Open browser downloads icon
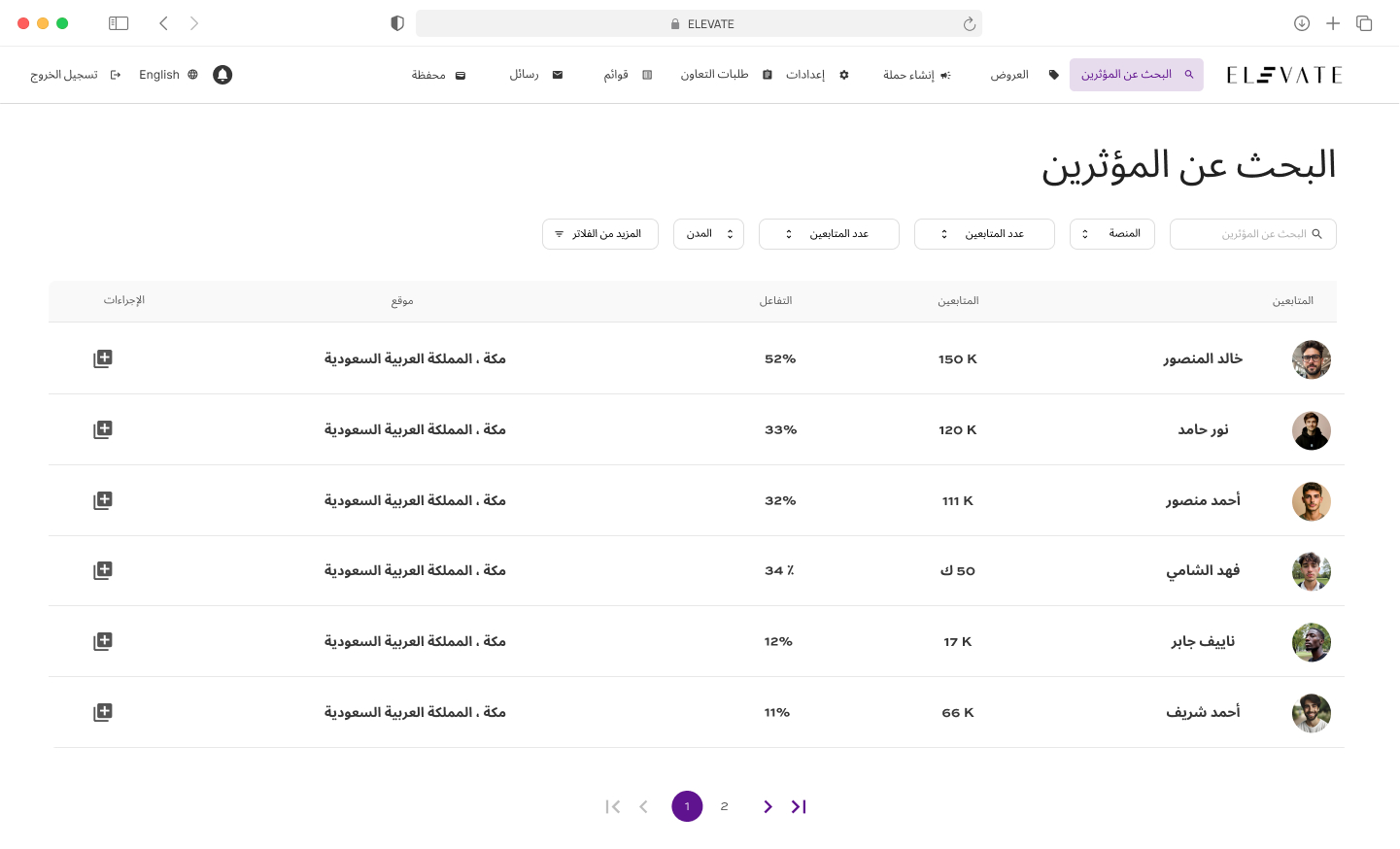The image size is (1400, 849). pos(1302,23)
